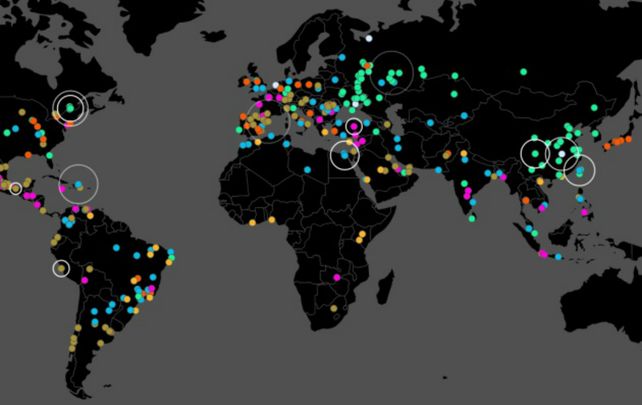Click the green dot at Florida
Screen dimensions: 642x405
coord(50,156)
